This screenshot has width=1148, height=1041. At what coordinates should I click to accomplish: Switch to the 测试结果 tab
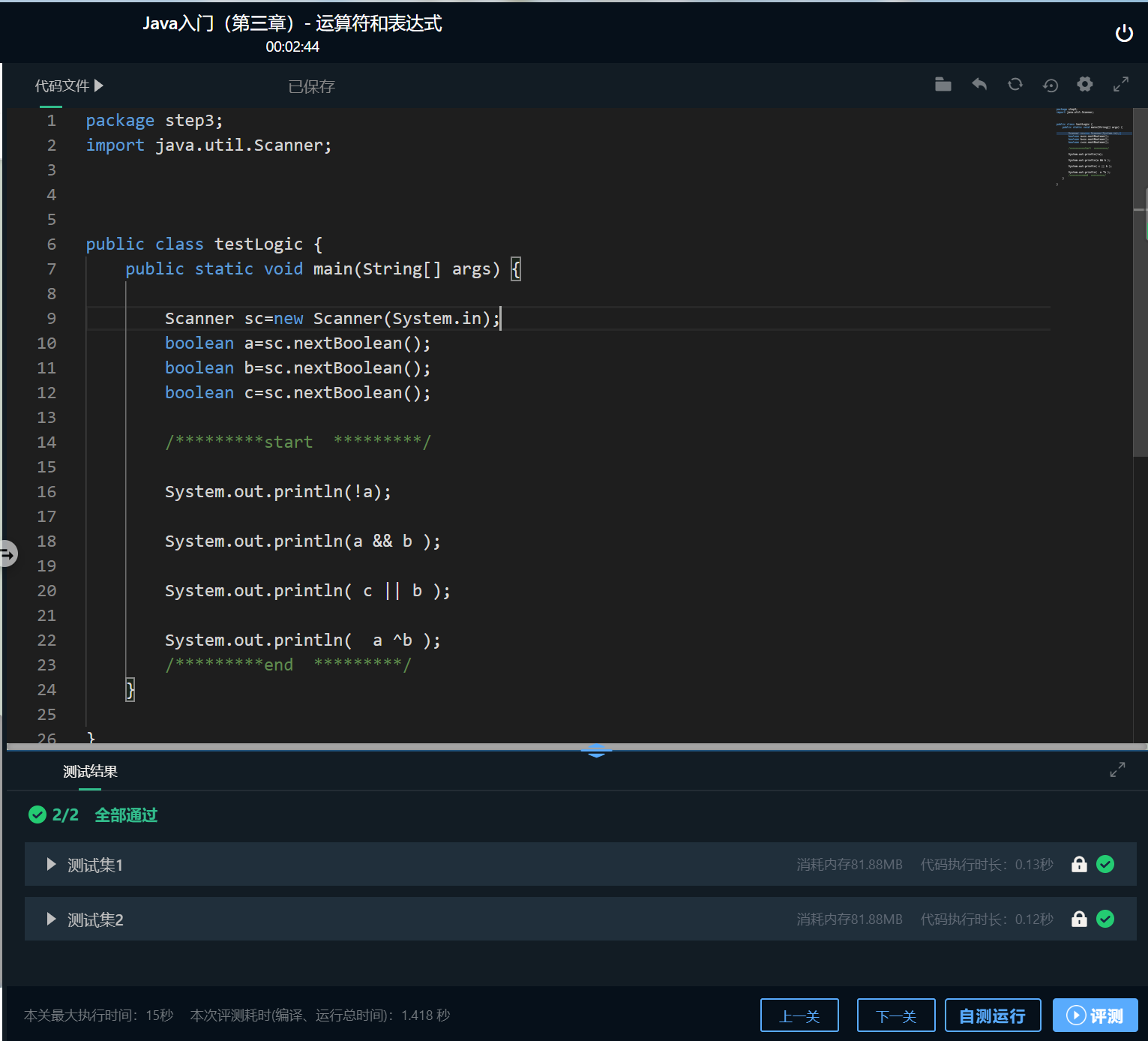point(89,771)
